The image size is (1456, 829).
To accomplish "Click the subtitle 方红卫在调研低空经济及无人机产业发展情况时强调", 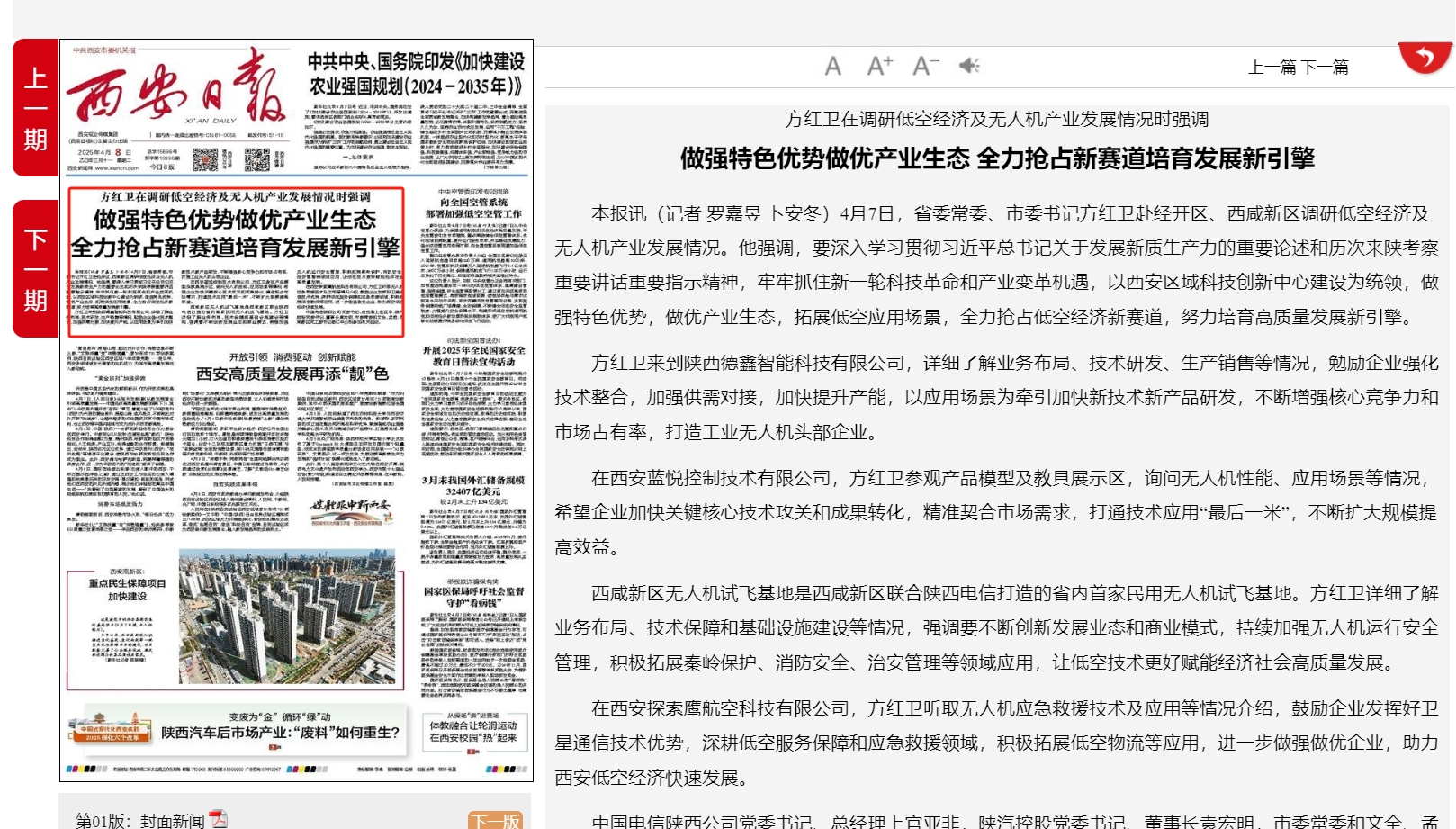I will point(997,119).
